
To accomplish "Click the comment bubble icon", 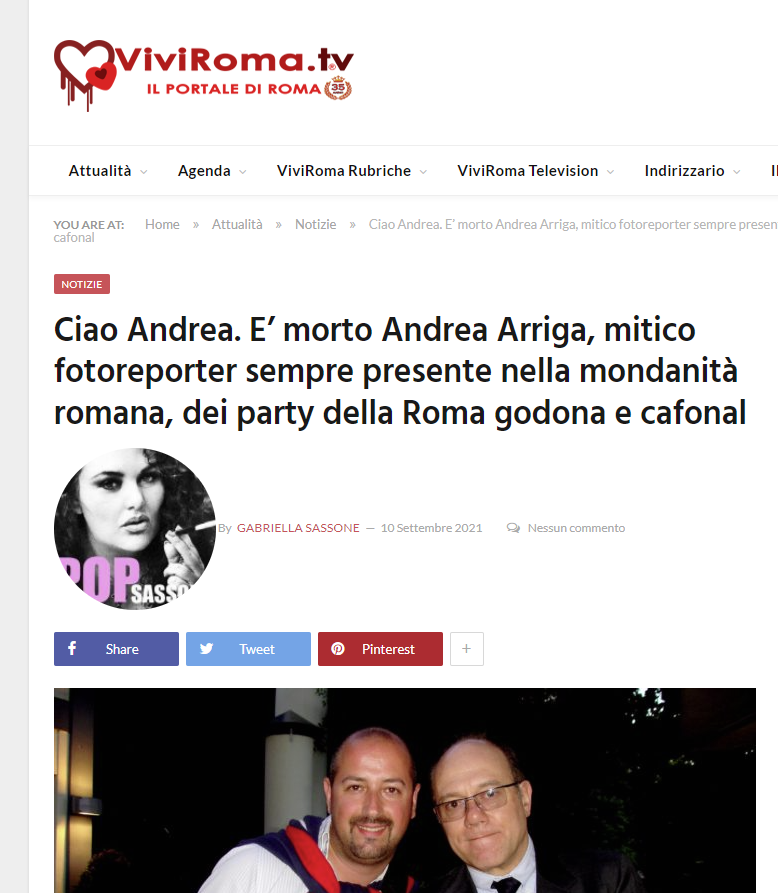I will (x=513, y=528).
